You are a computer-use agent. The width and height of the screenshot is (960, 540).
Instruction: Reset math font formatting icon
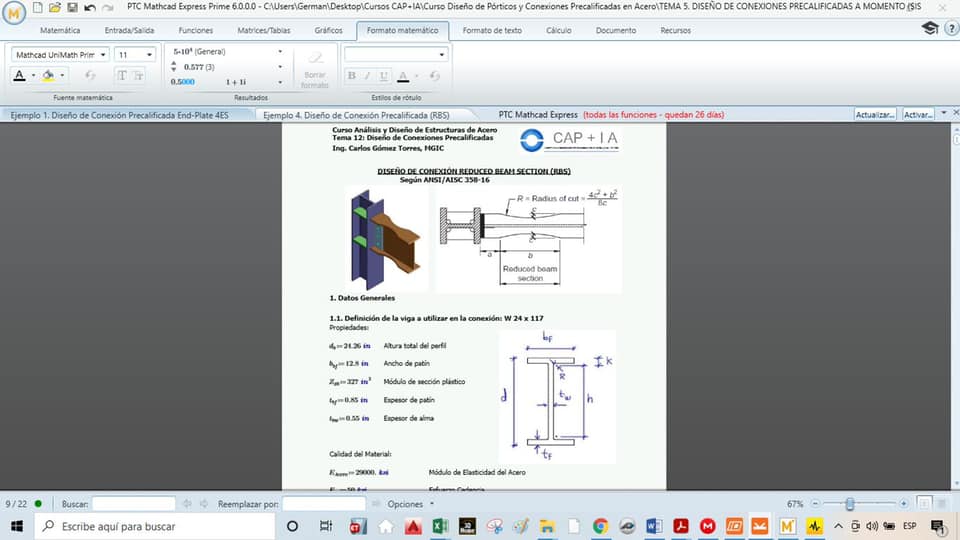coord(90,75)
